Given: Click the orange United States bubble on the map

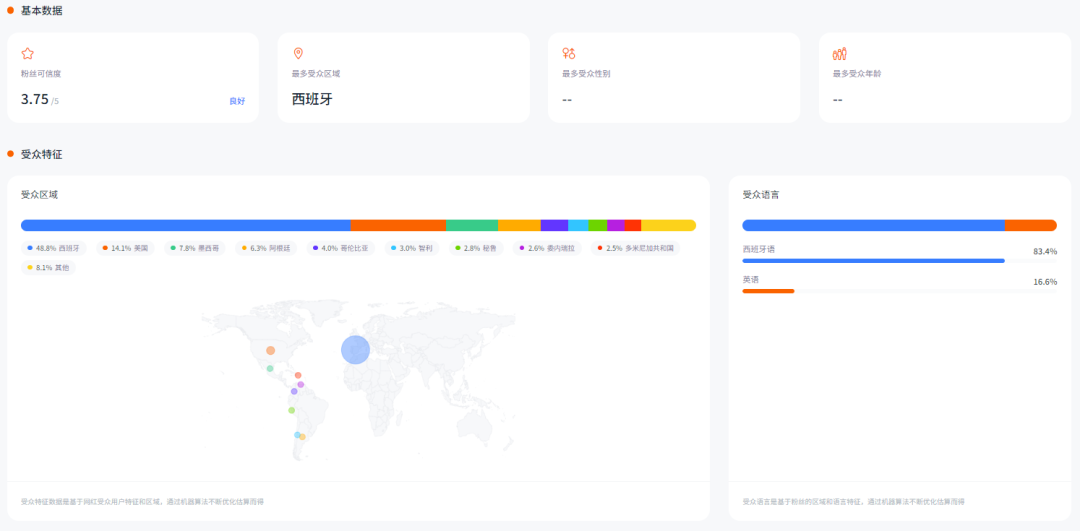Looking at the screenshot, I should coord(271,351).
